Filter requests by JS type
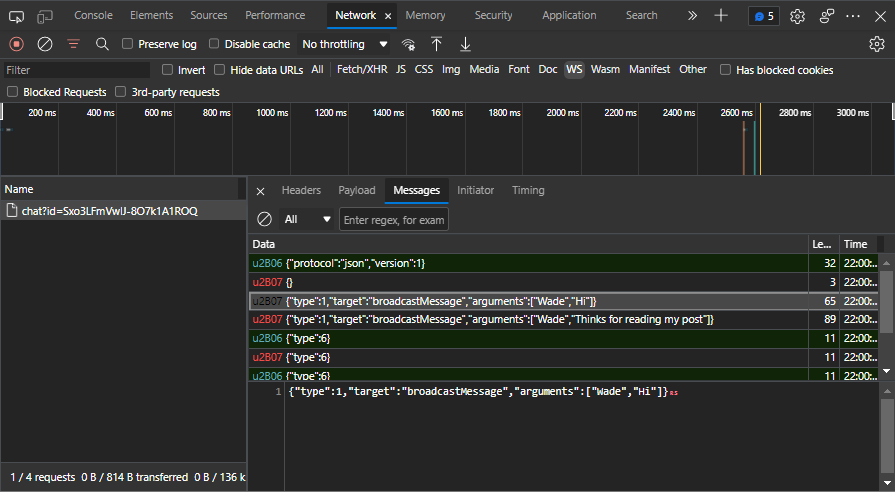Viewport: 895px width, 492px height. [401, 69]
